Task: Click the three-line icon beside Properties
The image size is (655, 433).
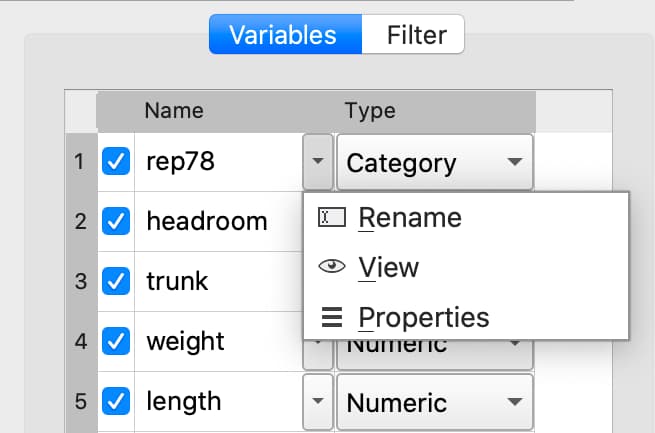Action: [x=331, y=319]
